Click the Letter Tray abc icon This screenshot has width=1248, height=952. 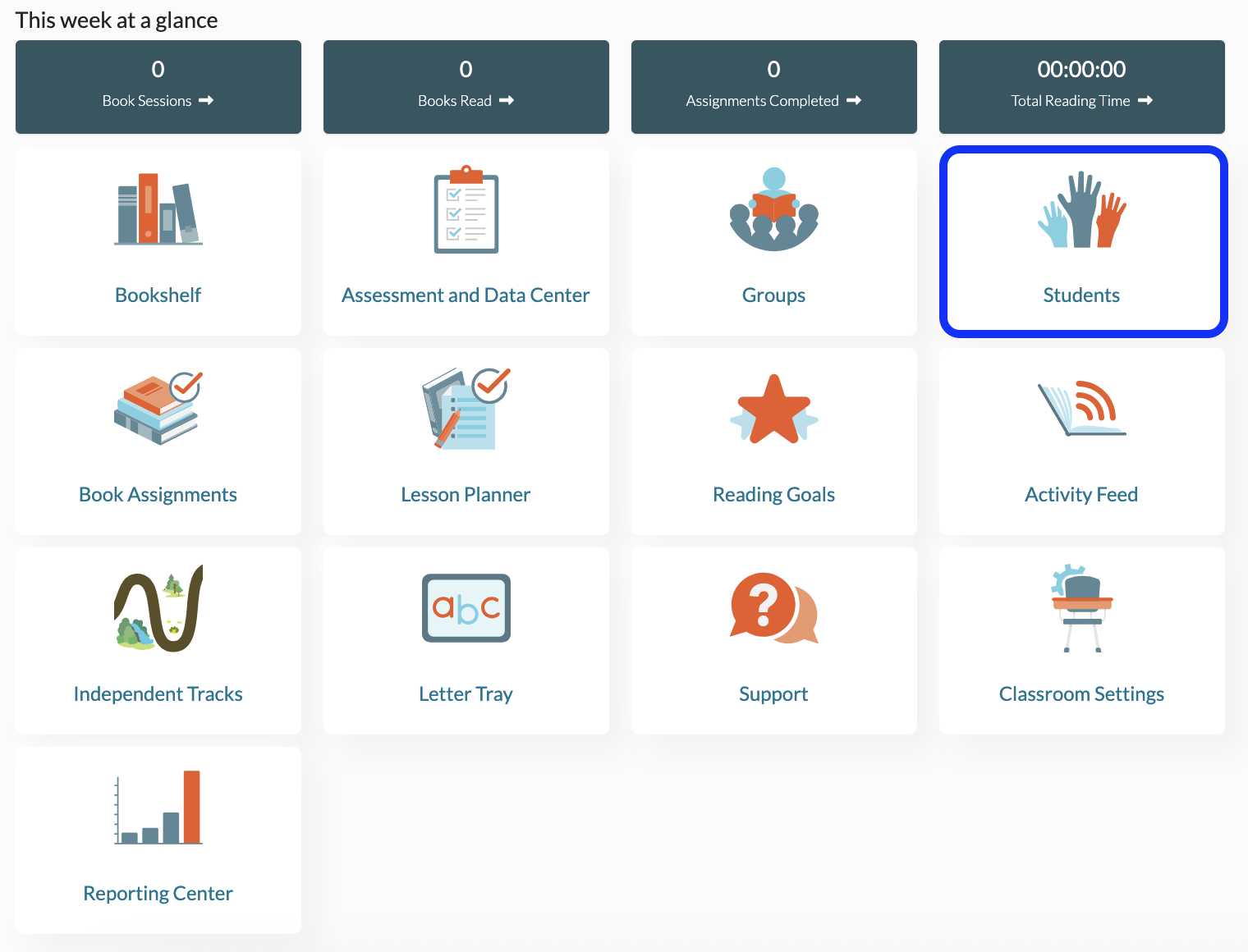(466, 608)
